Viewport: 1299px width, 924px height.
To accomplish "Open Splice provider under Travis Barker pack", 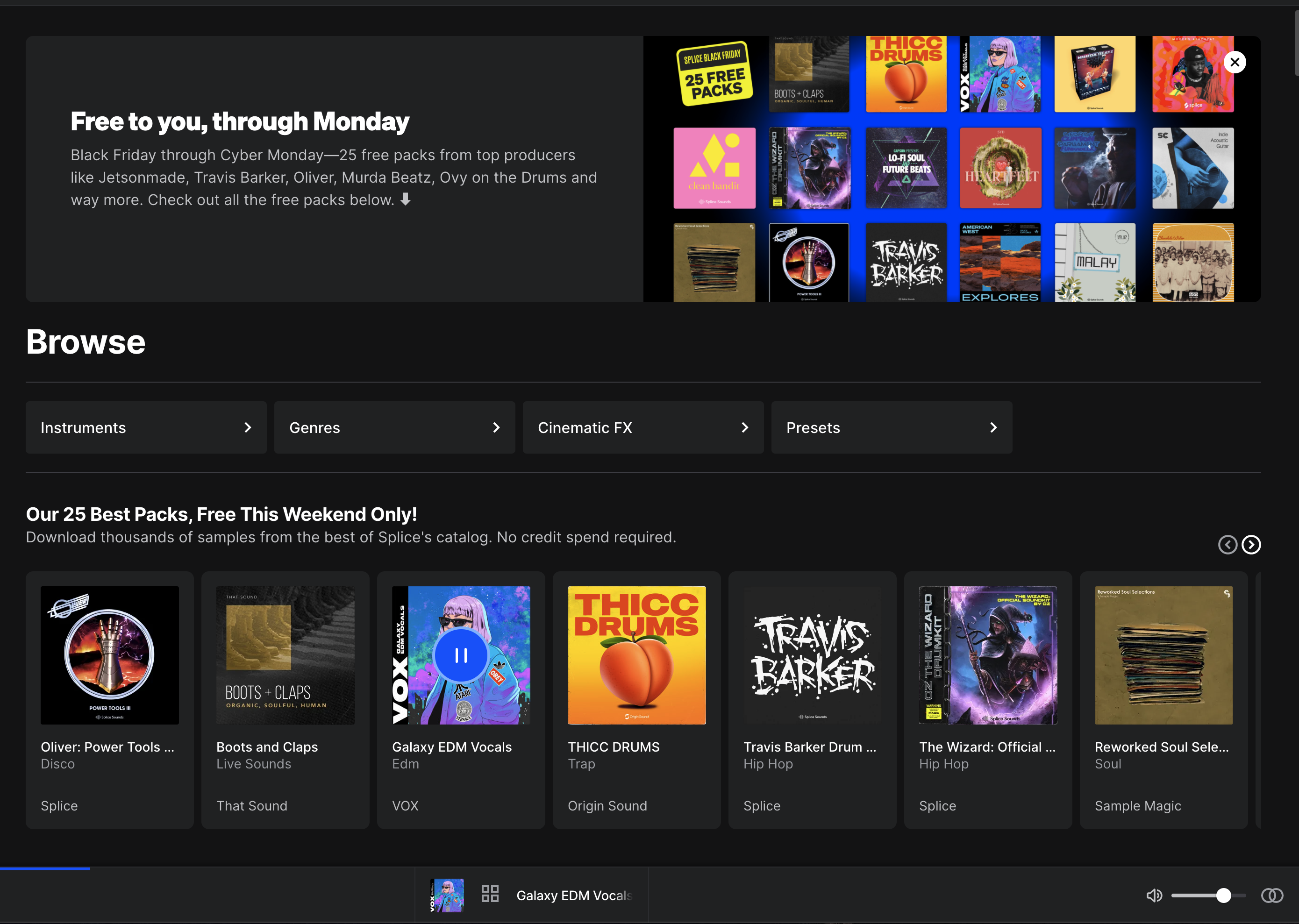I will pos(762,806).
